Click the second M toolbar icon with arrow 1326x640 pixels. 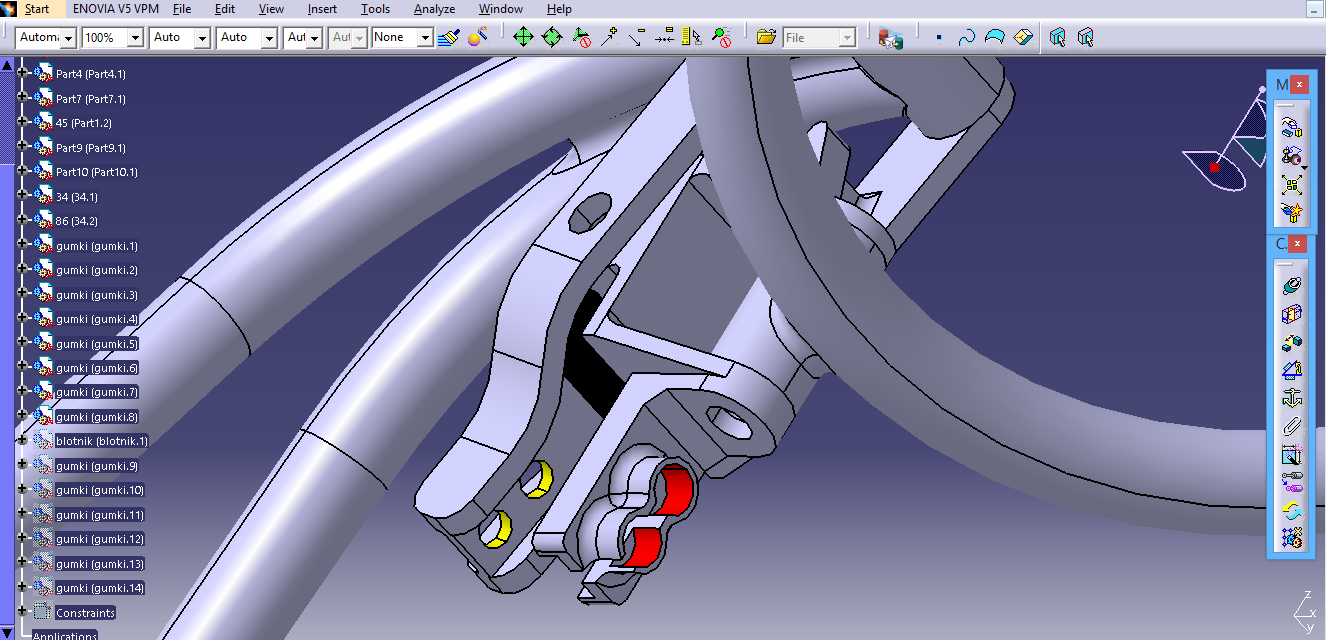(x=1291, y=156)
